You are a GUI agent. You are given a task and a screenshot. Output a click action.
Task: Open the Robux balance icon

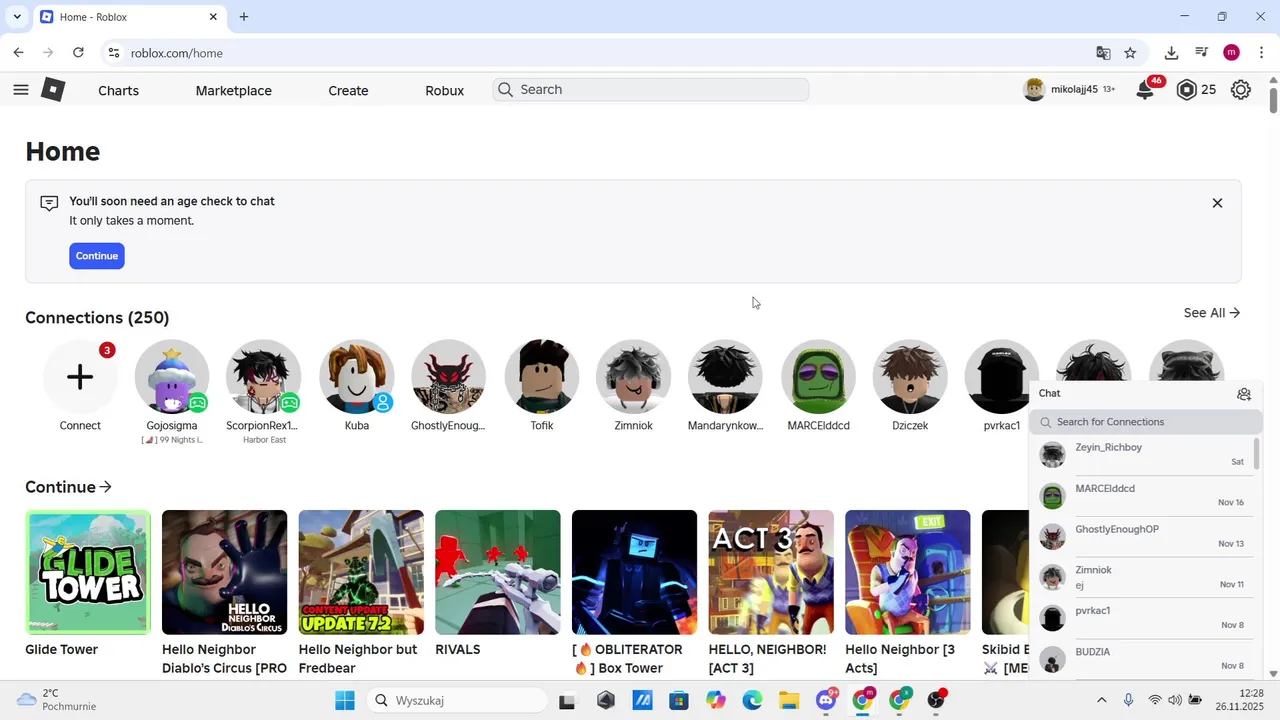tap(1187, 90)
